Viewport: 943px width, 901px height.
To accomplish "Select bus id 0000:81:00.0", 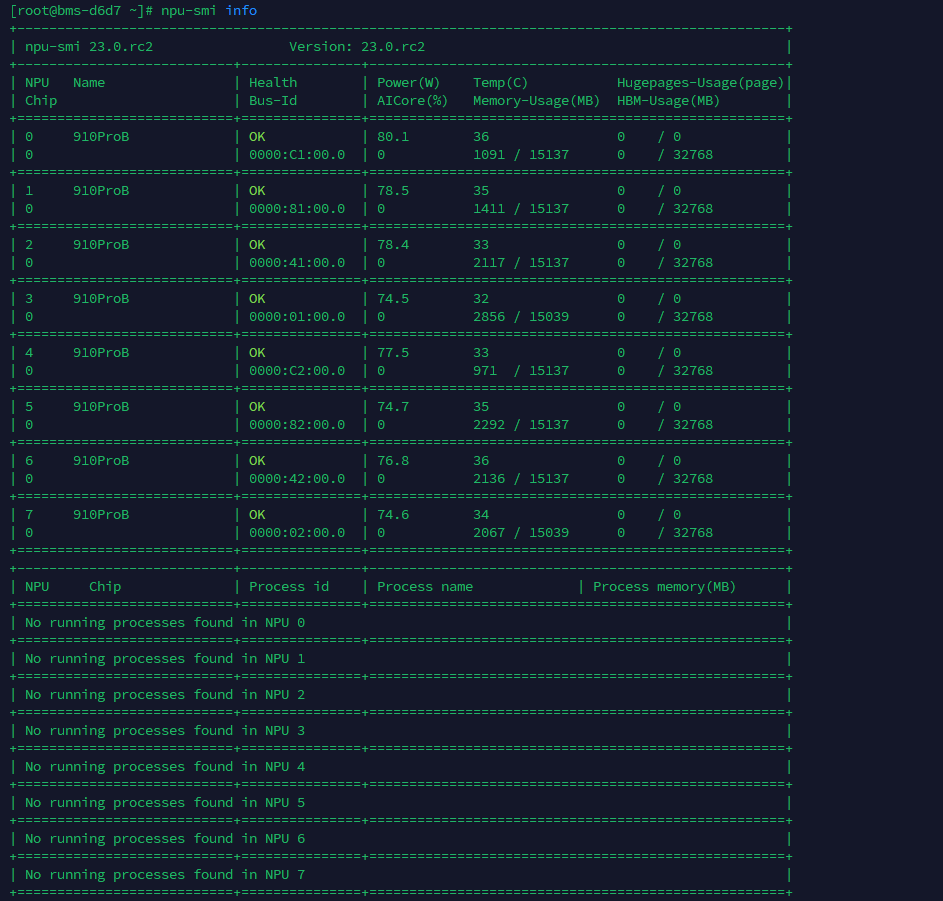I will pyautogui.click(x=297, y=209).
